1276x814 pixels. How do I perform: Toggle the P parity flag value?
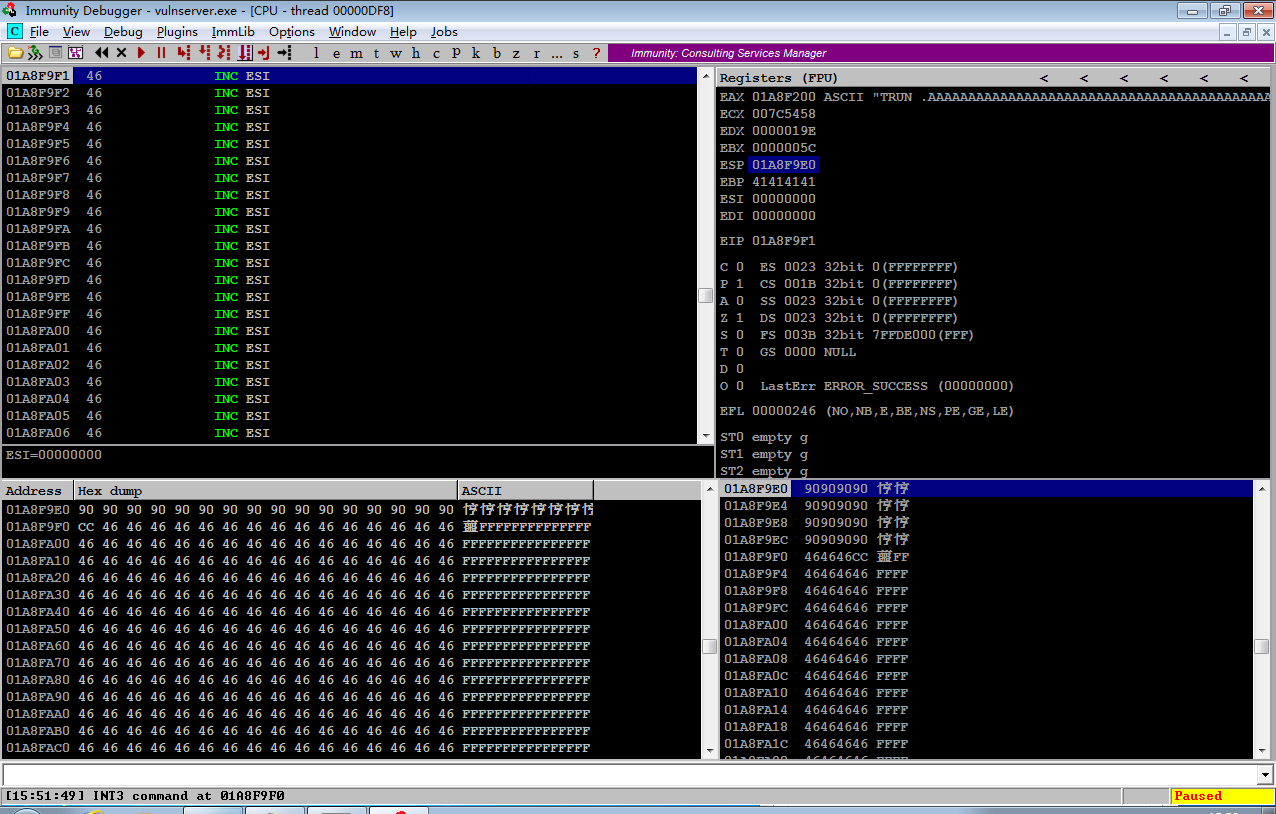(x=739, y=284)
